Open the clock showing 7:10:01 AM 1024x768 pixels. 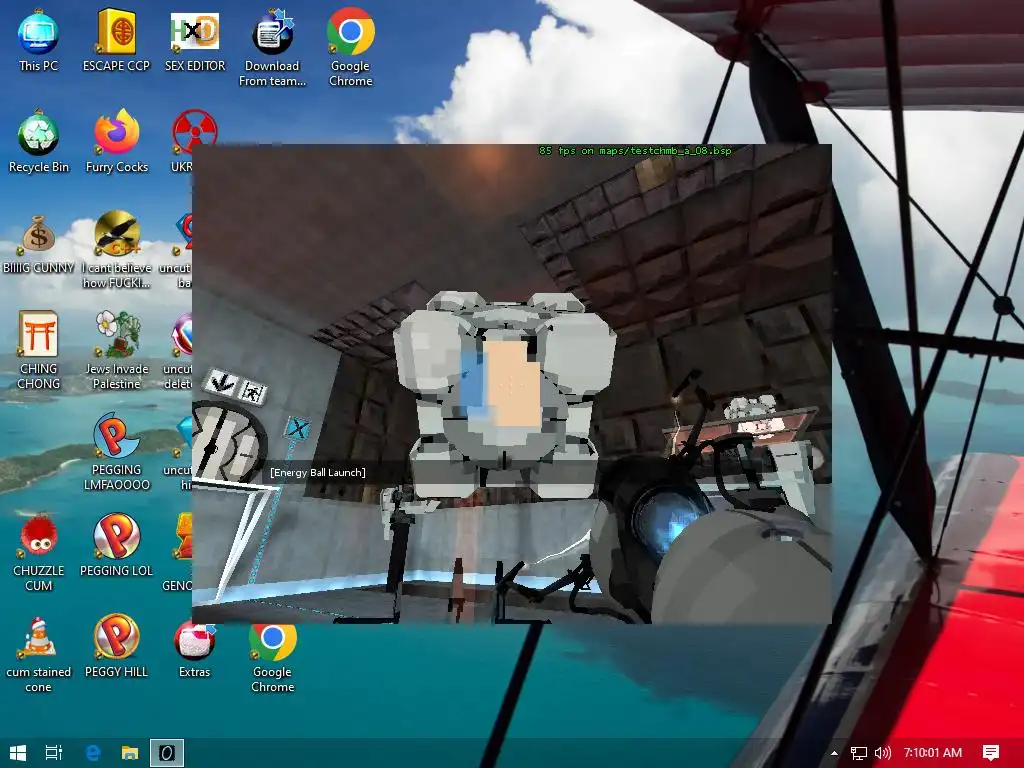pyautogui.click(x=933, y=753)
